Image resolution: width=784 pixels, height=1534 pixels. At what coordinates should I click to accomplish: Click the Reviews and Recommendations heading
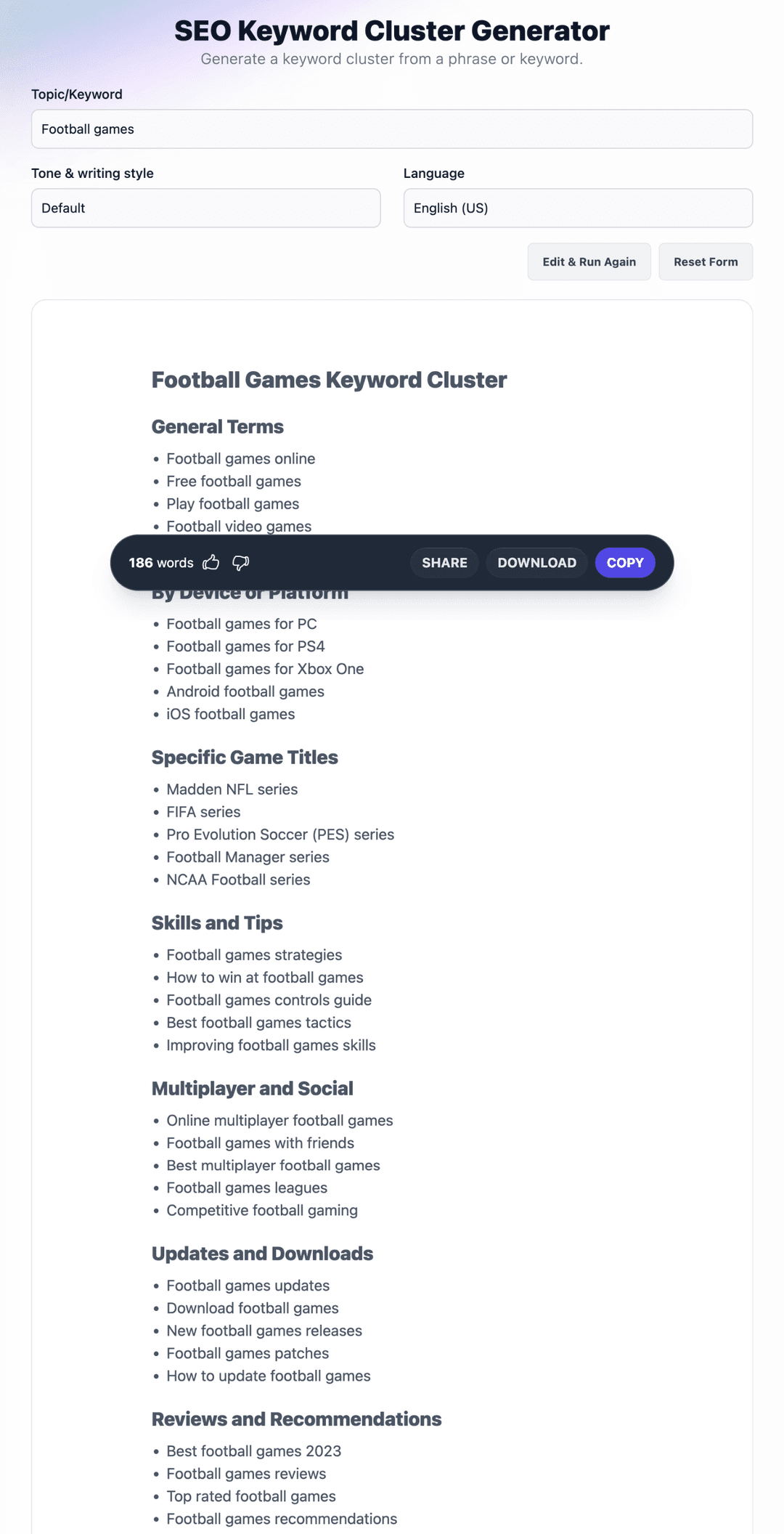(x=296, y=1419)
